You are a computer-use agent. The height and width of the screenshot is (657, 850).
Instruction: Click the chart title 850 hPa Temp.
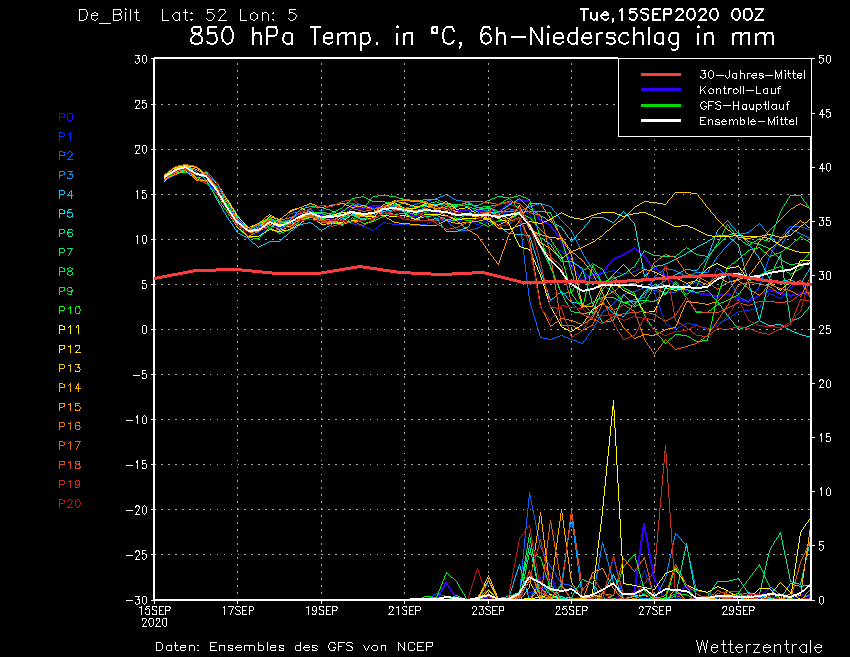tap(482, 37)
